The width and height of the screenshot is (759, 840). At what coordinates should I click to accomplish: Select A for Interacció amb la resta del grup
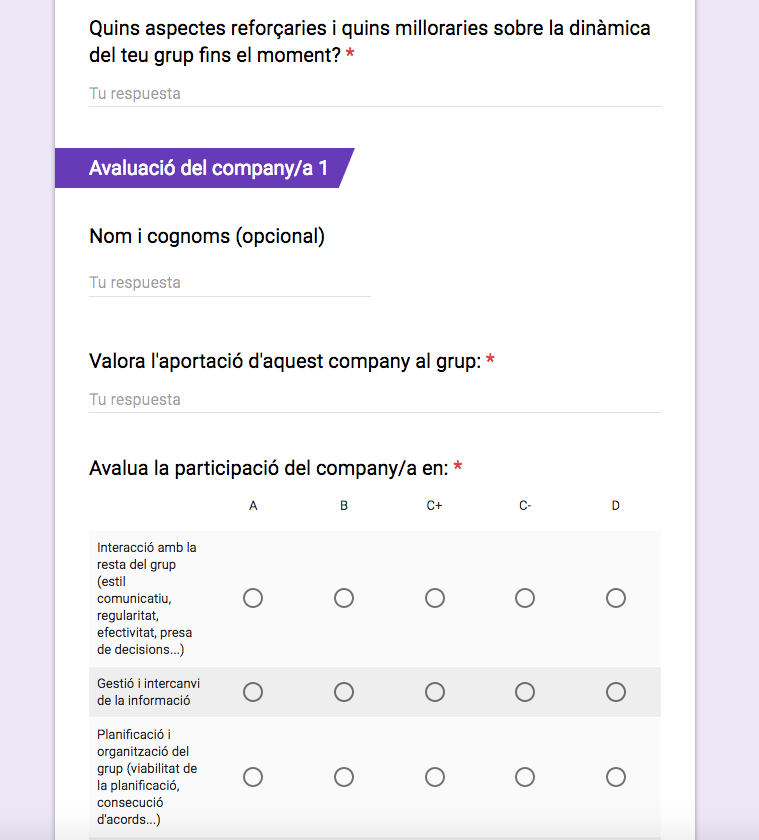pyautogui.click(x=253, y=598)
